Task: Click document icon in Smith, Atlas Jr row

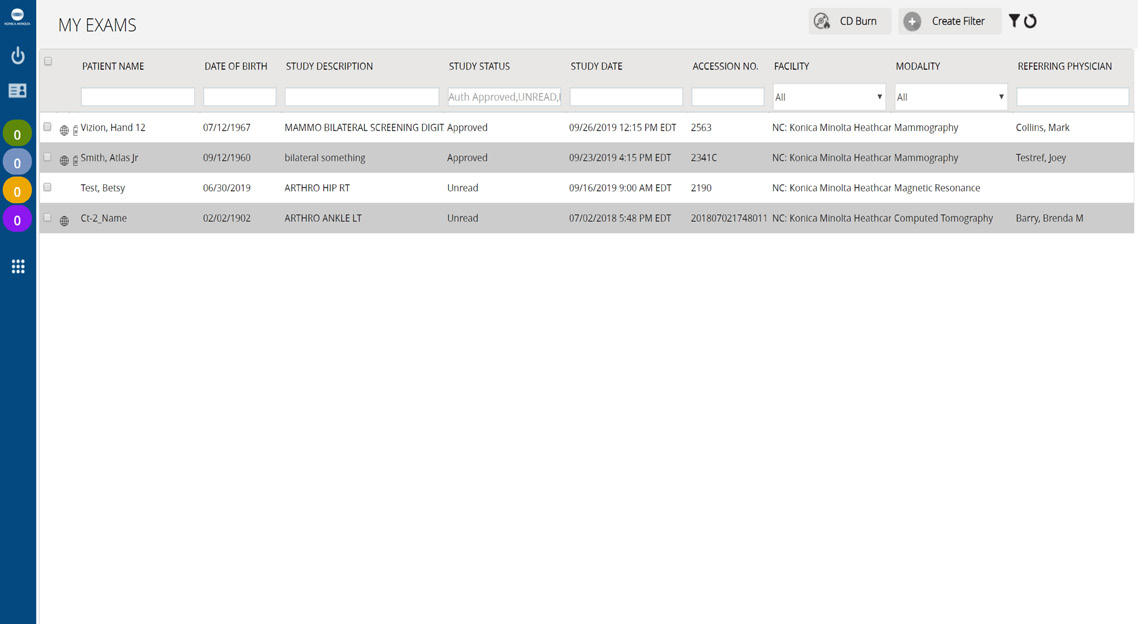Action: [x=75, y=160]
